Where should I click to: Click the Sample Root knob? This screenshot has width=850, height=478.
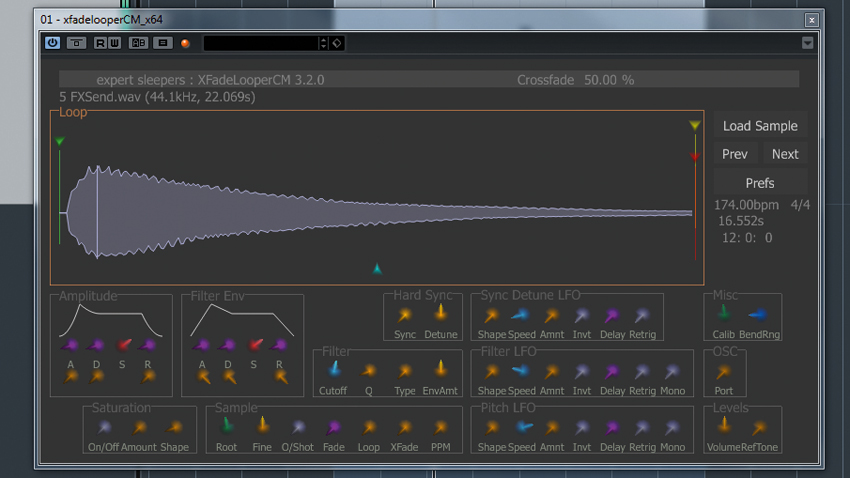tap(227, 426)
